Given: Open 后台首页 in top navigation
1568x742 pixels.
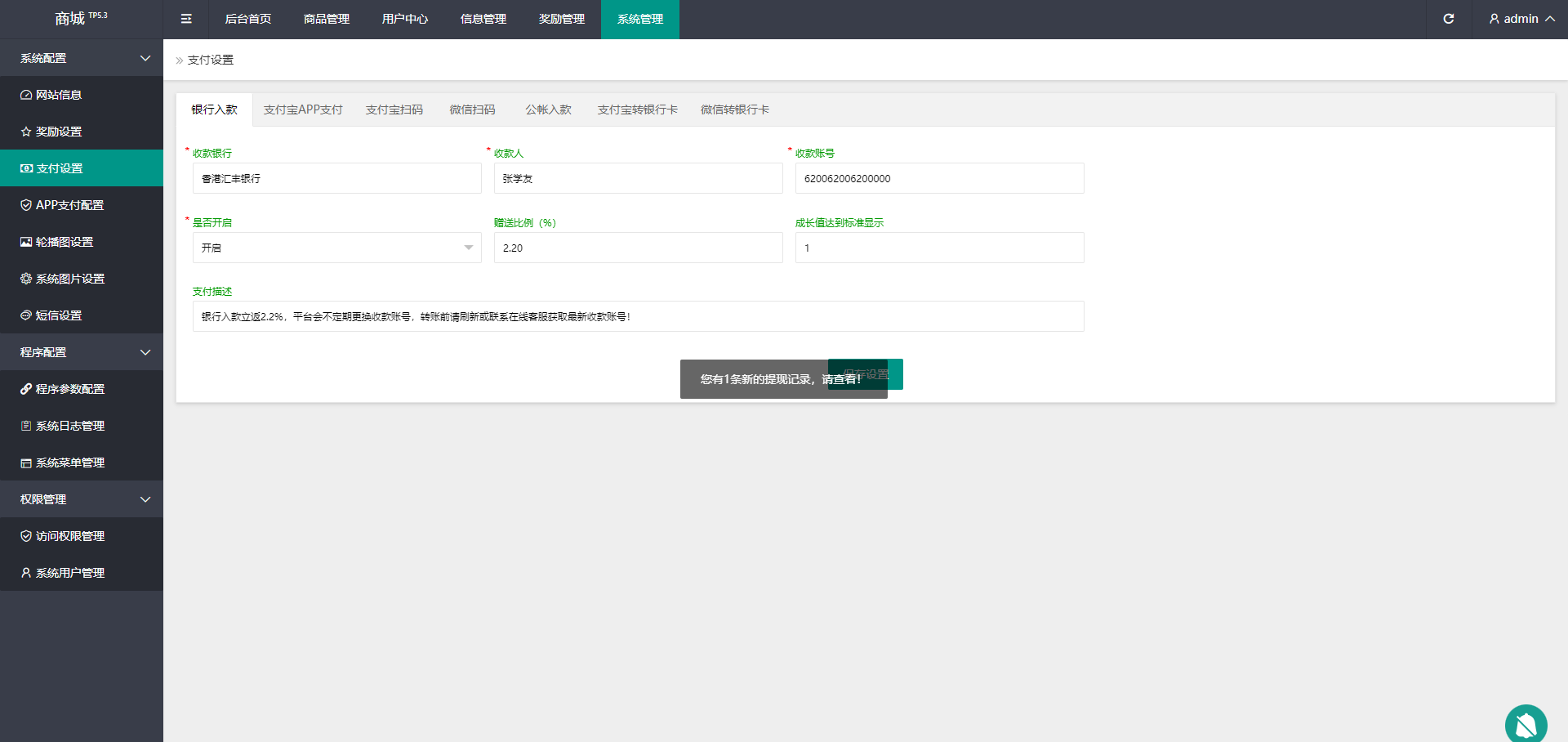Looking at the screenshot, I should pos(248,19).
